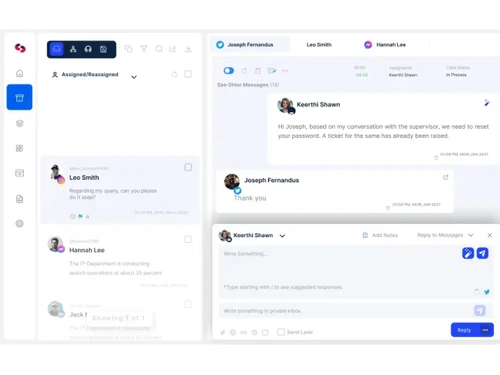Click the link icon in reply footer
The width and height of the screenshot is (500, 375).
(244, 332)
